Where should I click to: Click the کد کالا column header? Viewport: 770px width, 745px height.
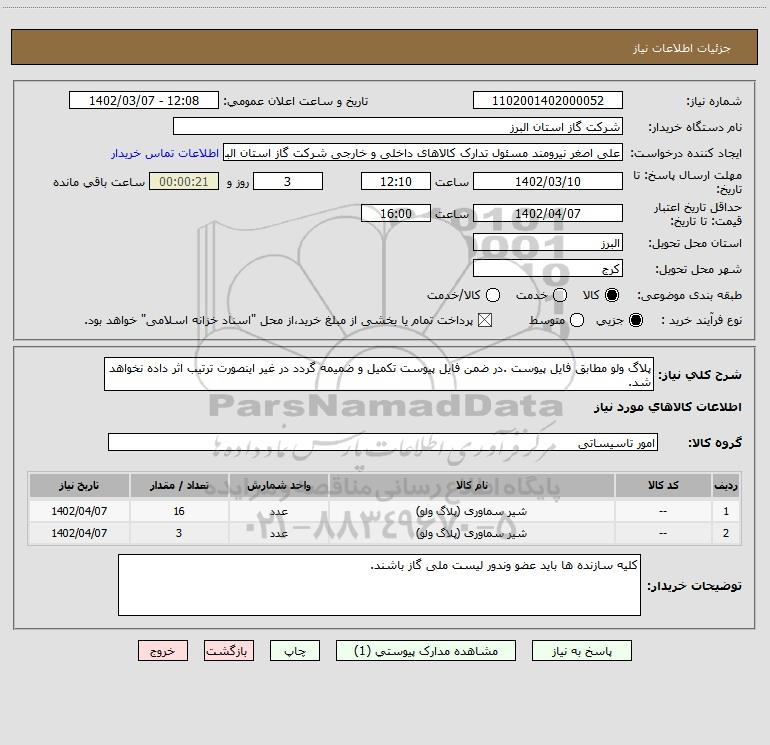coord(663,485)
